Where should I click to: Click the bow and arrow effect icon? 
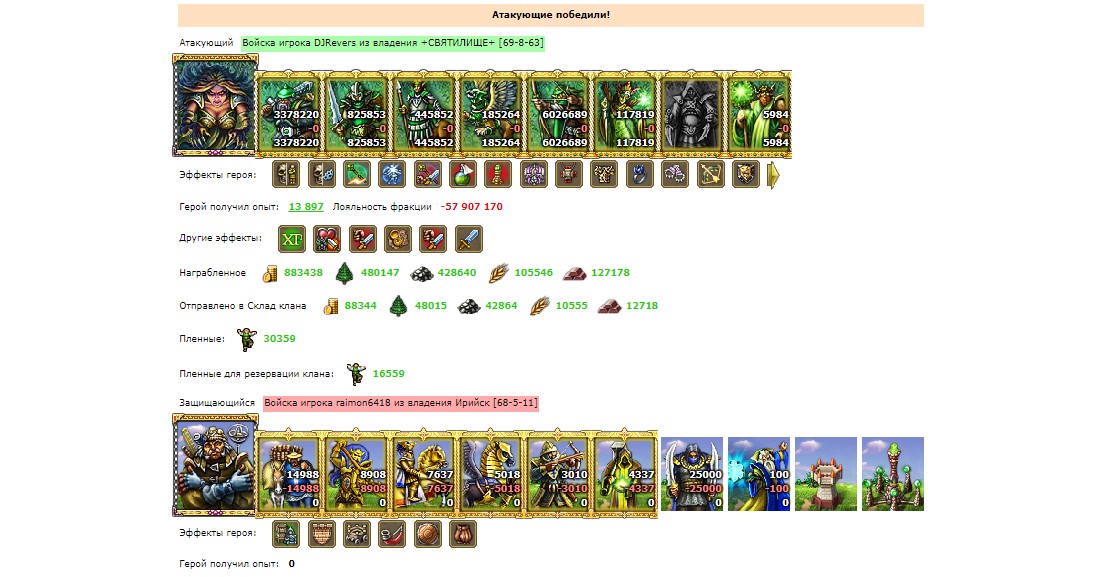[711, 174]
